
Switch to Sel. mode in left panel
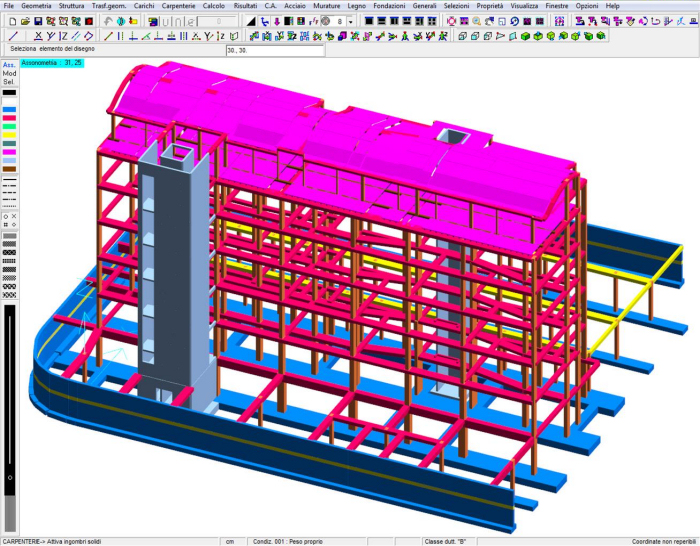pos(9,81)
